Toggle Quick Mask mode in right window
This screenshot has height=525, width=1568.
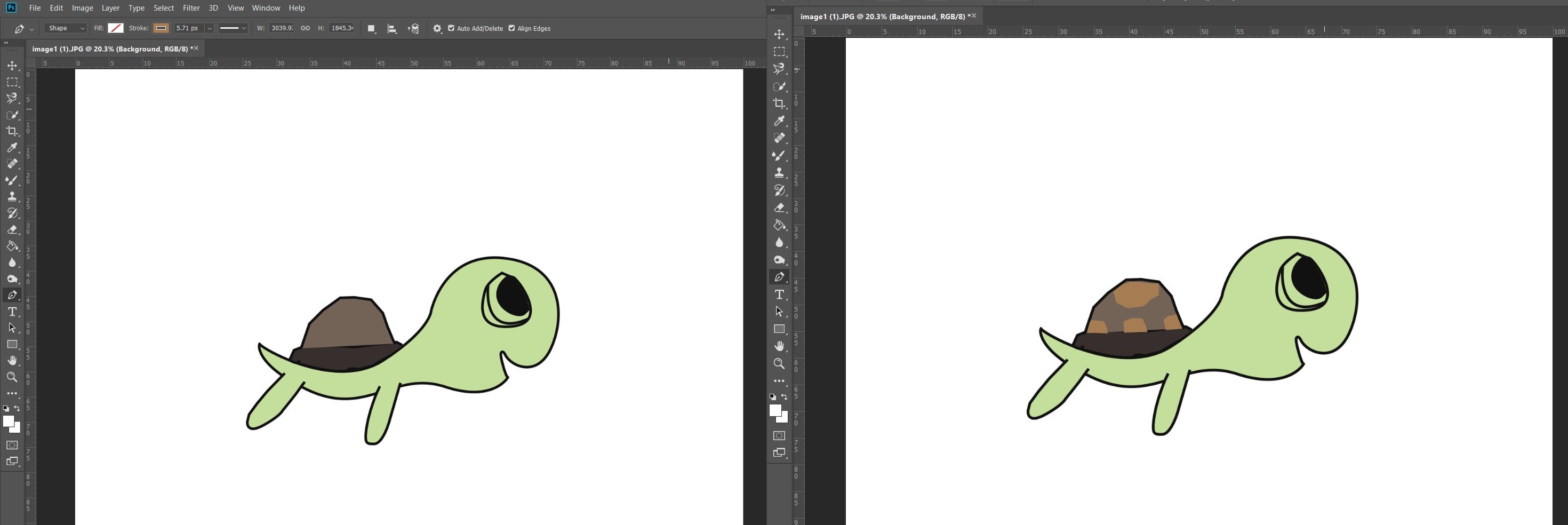(779, 435)
